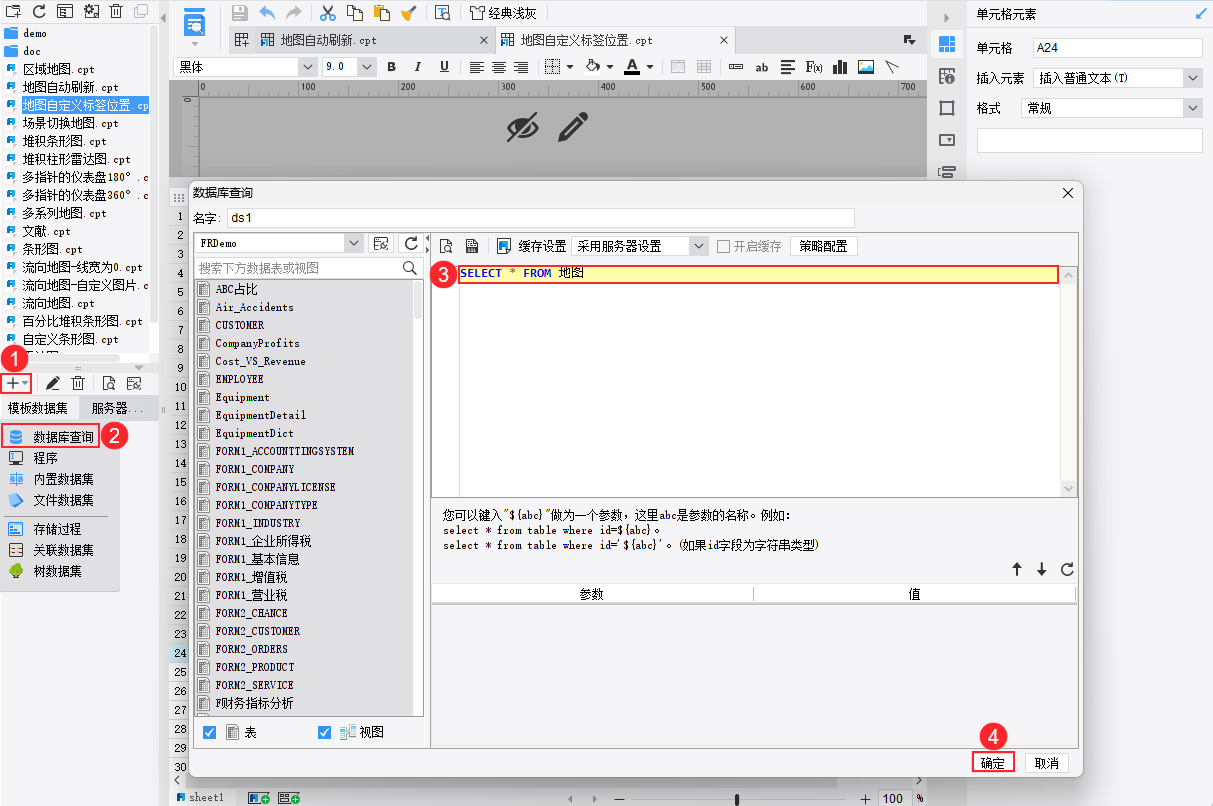Click the 单元格 A24 field
This screenshot has height=806, width=1213.
pyautogui.click(x=1118, y=48)
